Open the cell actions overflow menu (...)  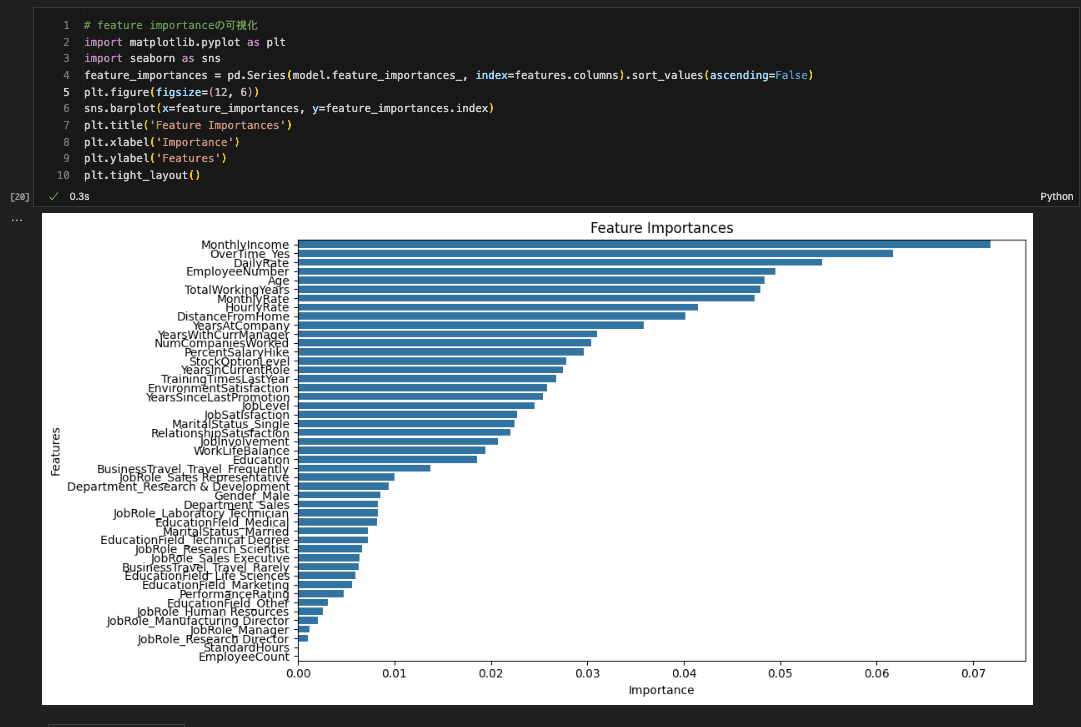point(16,218)
